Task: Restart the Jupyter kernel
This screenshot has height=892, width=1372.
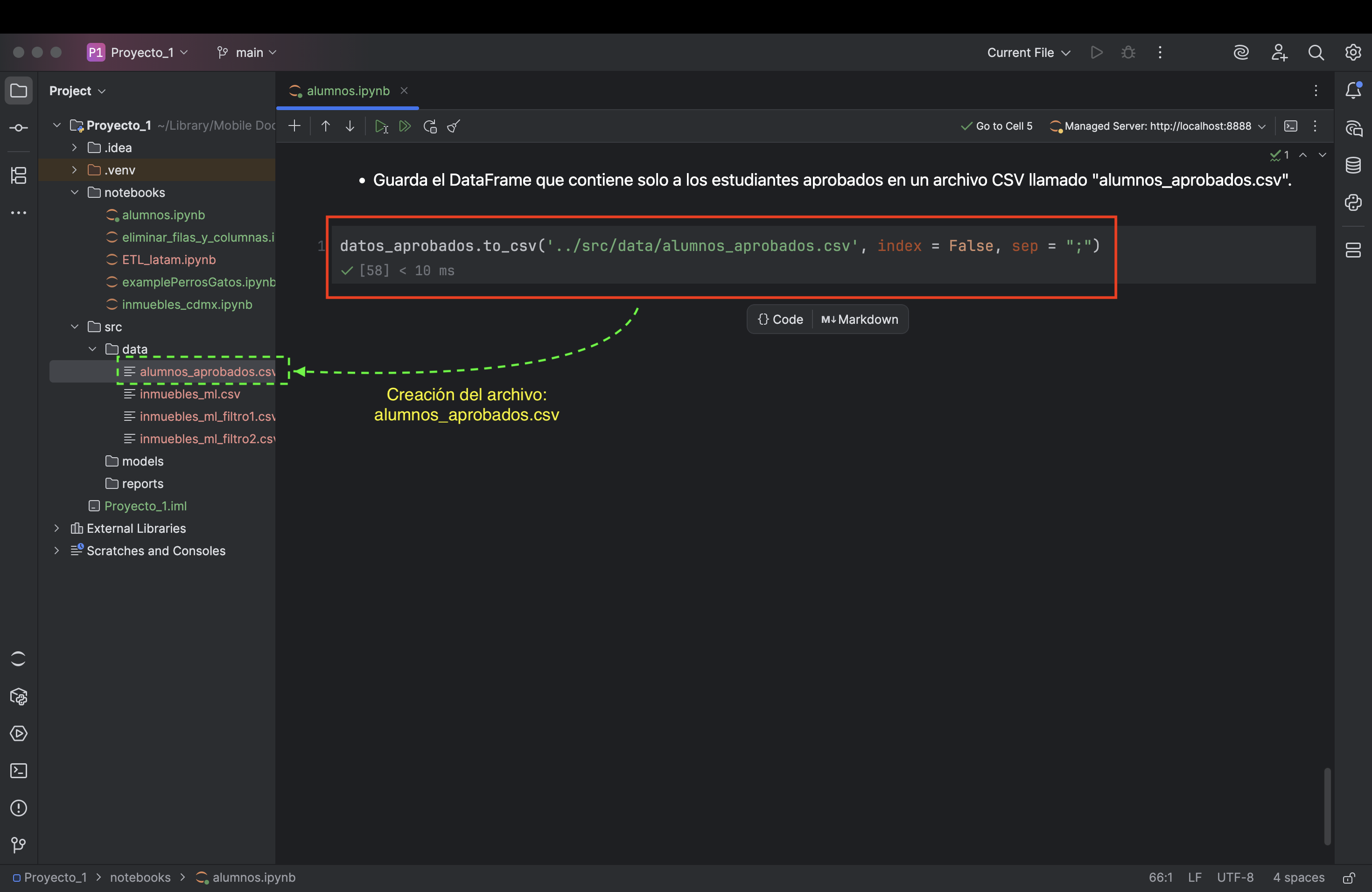Action: coord(430,126)
